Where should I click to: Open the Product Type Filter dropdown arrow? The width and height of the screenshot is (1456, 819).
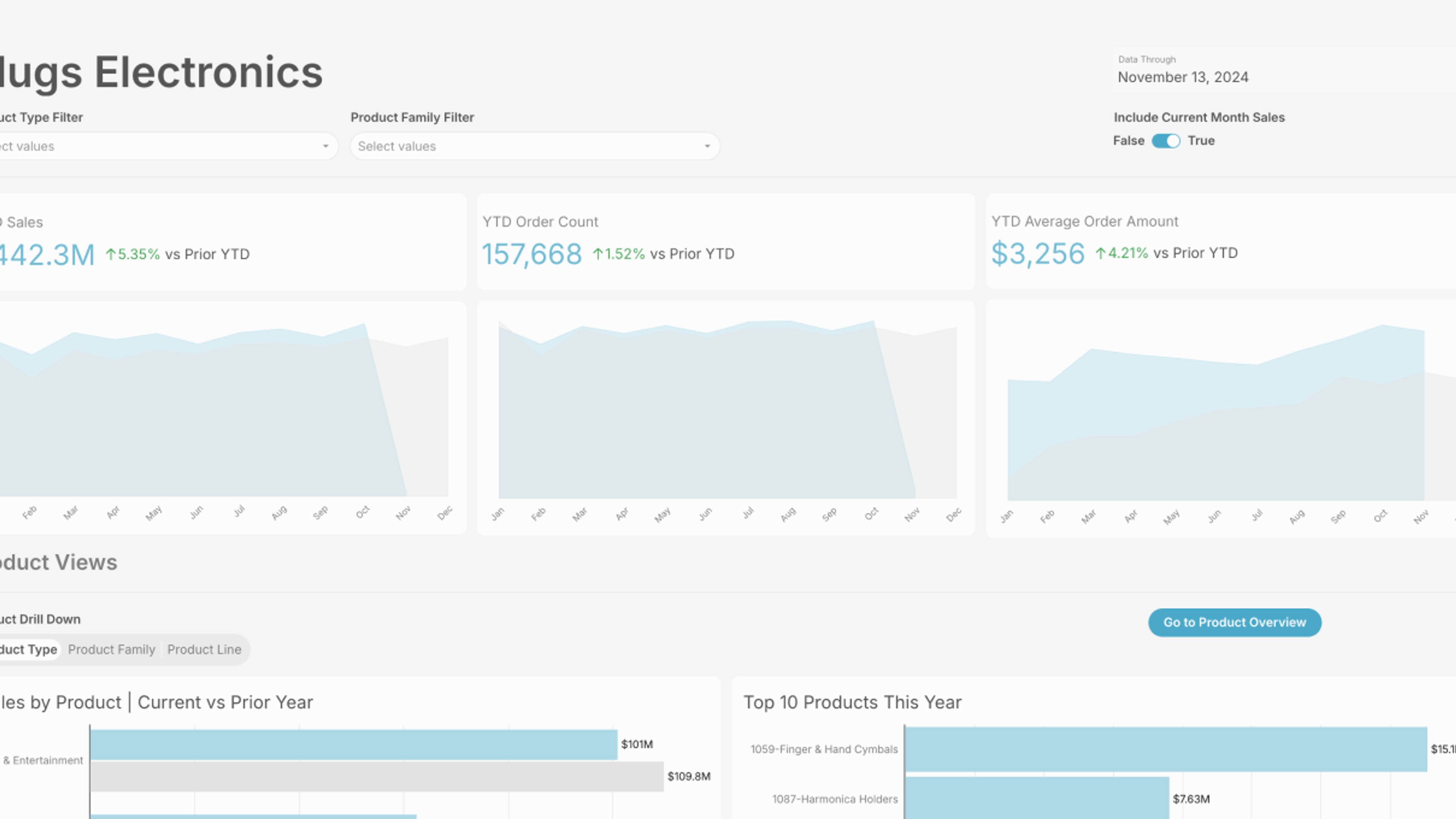(326, 146)
